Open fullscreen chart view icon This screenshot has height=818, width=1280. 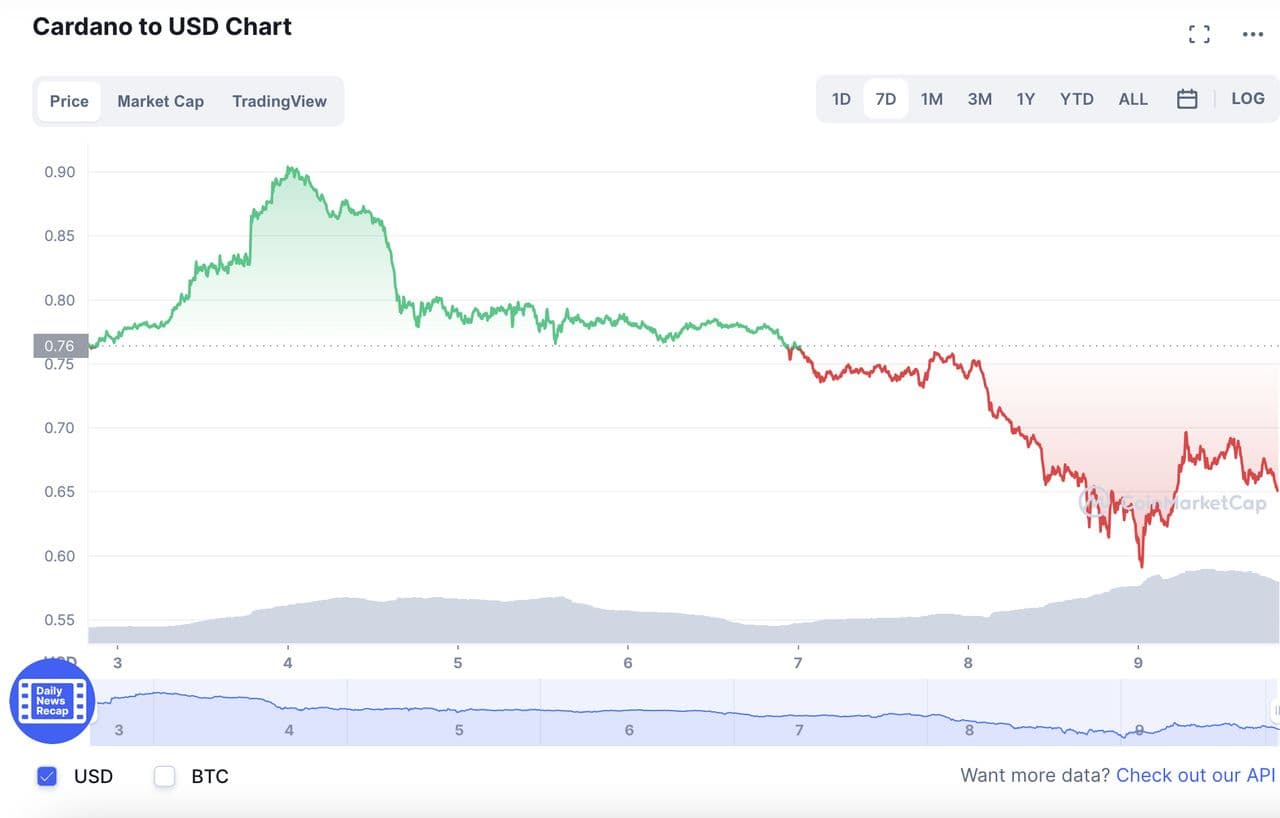pos(1199,34)
